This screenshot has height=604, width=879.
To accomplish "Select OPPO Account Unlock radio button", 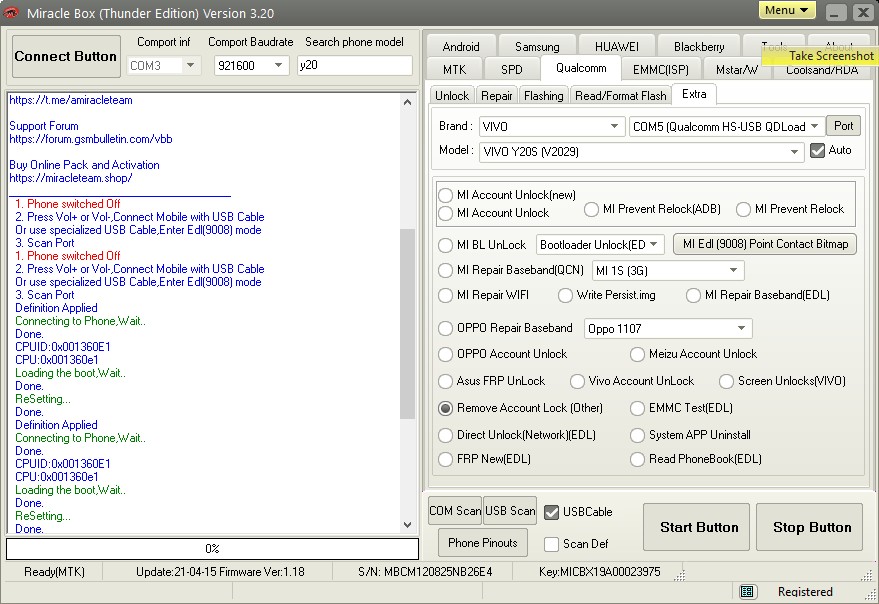I will coord(446,354).
